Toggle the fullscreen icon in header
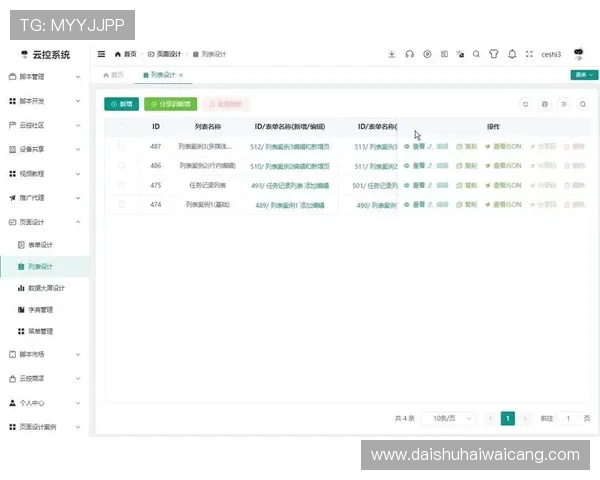600x480 pixels. click(529, 54)
